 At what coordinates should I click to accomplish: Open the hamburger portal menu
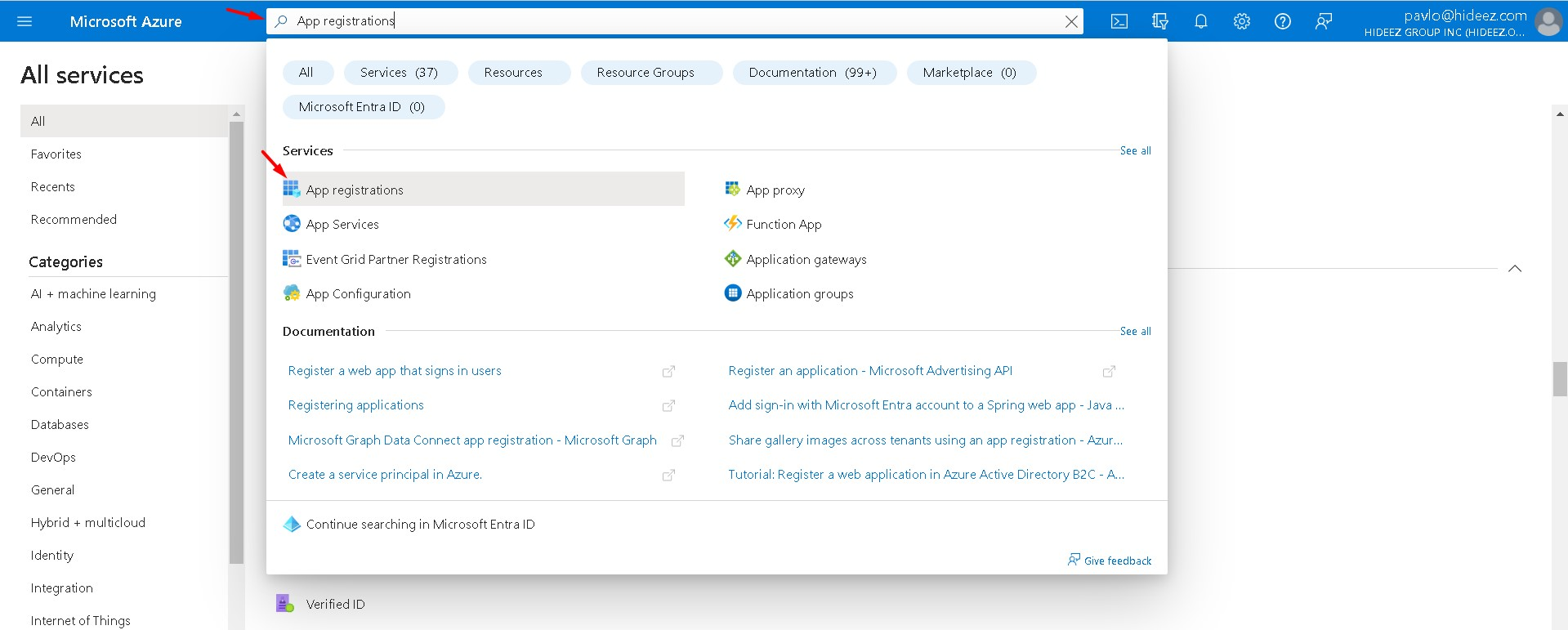pos(25,21)
